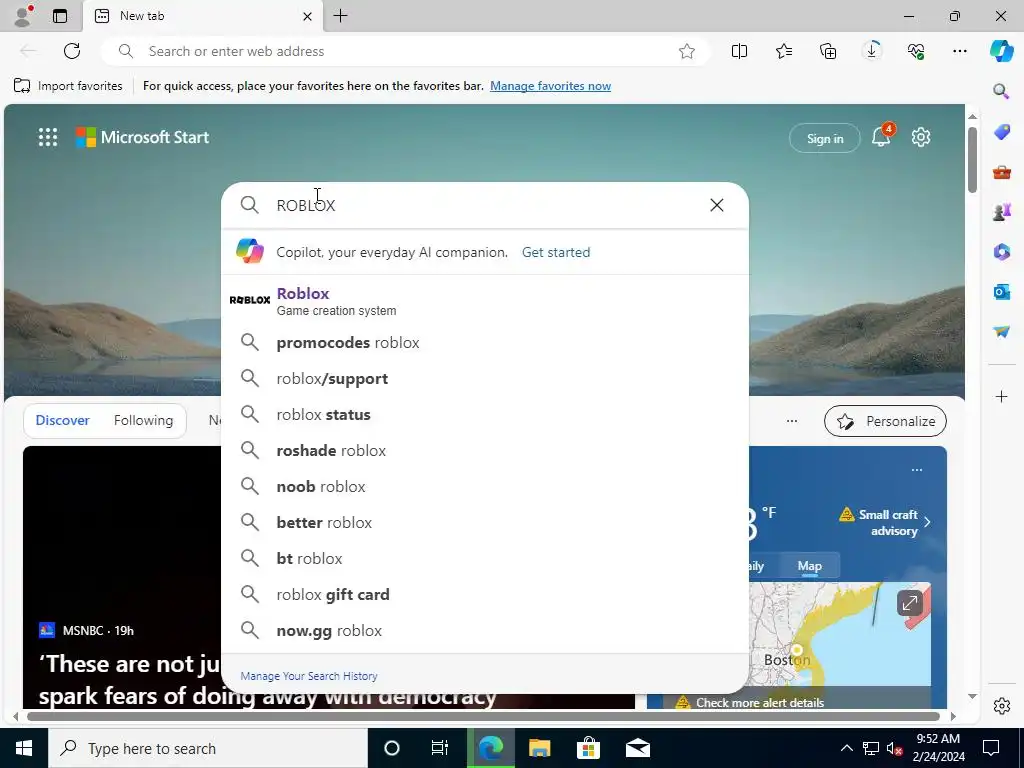Select now.gg roblox suggestion
Image resolution: width=1024 pixels, height=768 pixels.
485,630
